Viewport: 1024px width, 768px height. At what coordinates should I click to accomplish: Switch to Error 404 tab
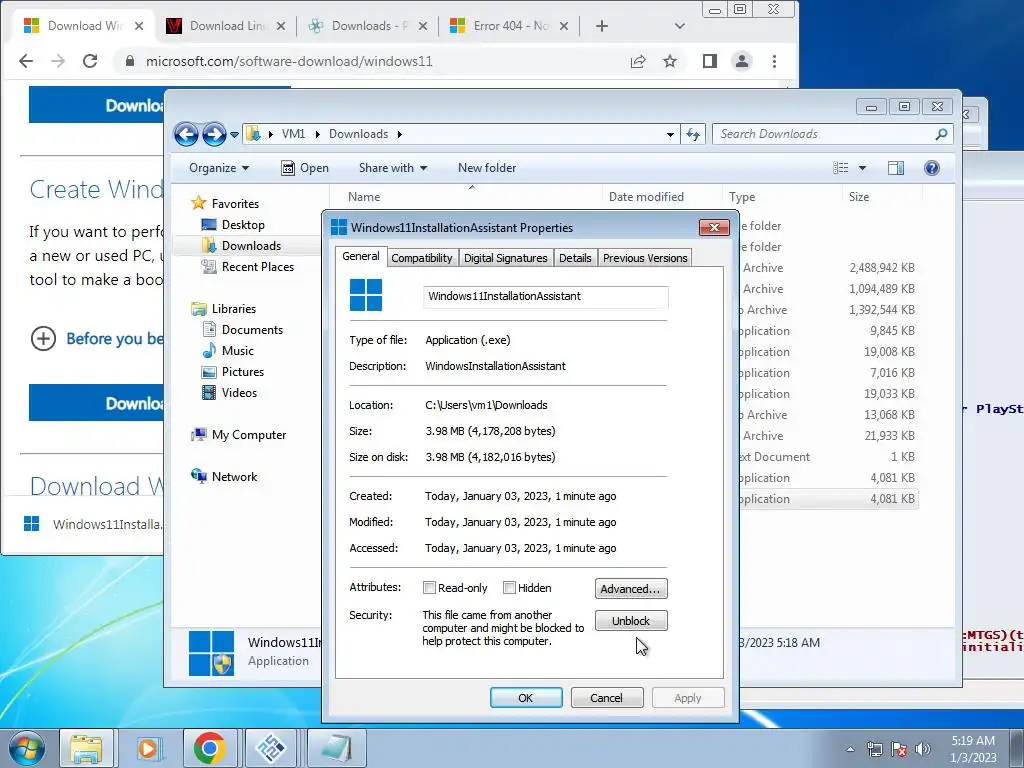point(511,26)
